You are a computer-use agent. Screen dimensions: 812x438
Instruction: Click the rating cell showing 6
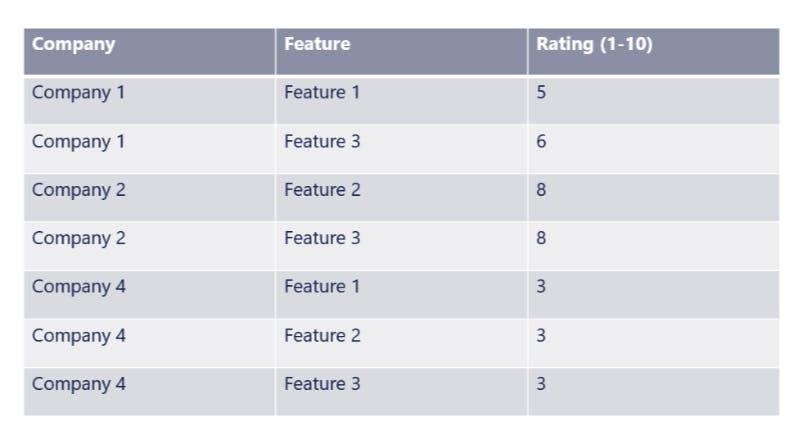coord(541,142)
